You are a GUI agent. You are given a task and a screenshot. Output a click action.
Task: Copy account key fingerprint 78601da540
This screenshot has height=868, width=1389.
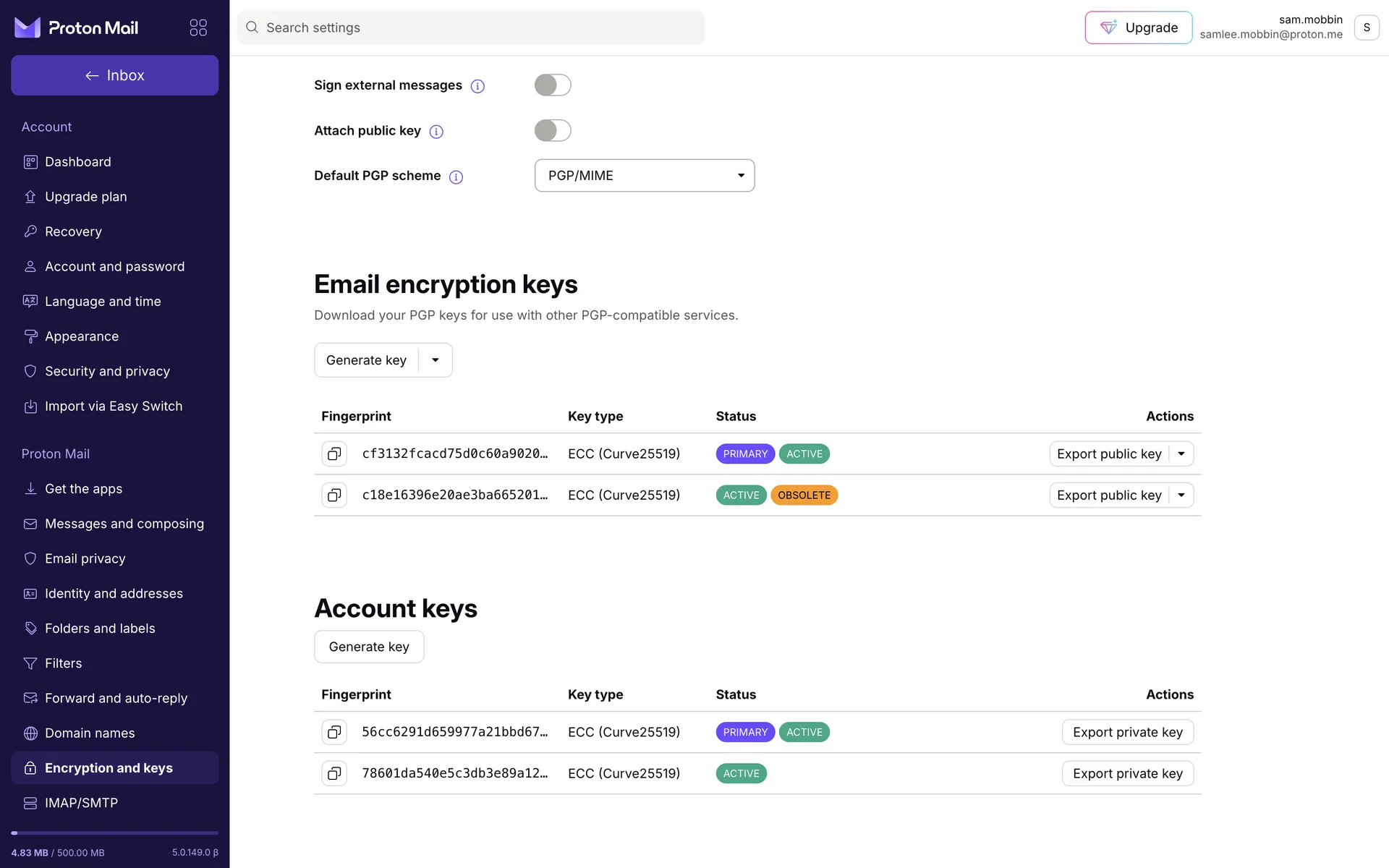(x=334, y=773)
